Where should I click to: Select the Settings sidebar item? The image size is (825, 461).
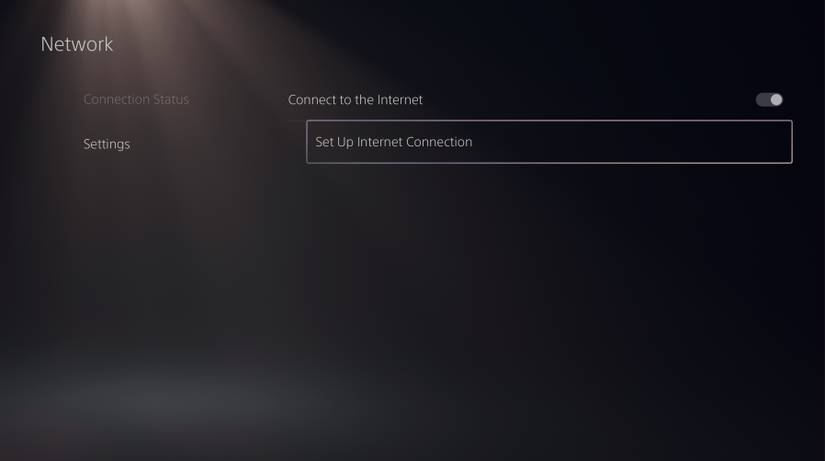click(x=106, y=144)
